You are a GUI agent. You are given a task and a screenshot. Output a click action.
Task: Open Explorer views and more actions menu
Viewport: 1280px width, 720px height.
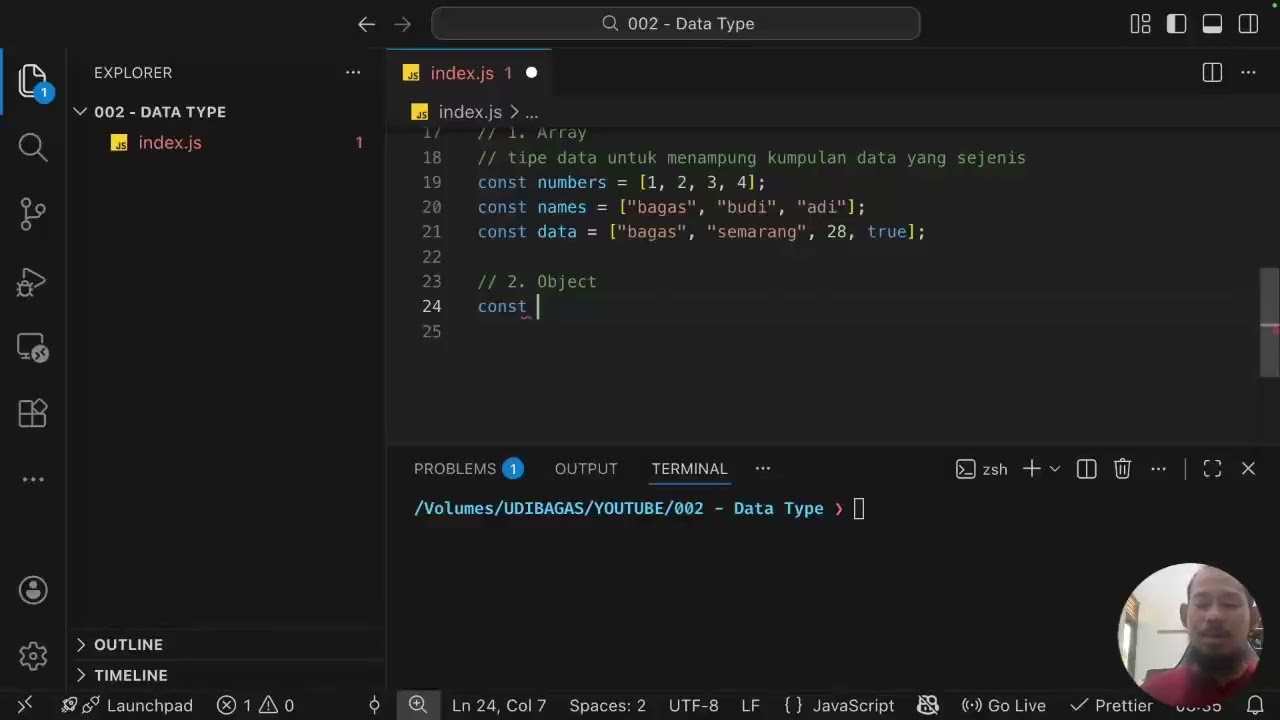[353, 73]
